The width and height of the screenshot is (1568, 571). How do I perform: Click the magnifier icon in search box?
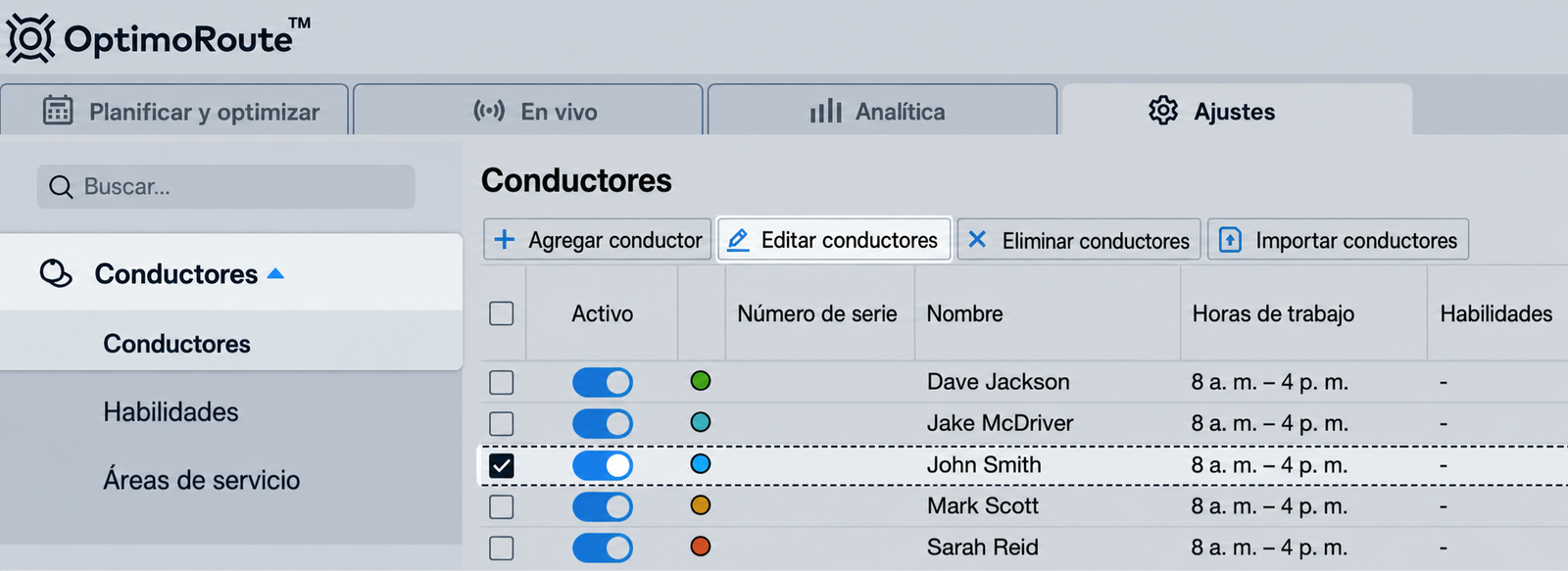[61, 187]
